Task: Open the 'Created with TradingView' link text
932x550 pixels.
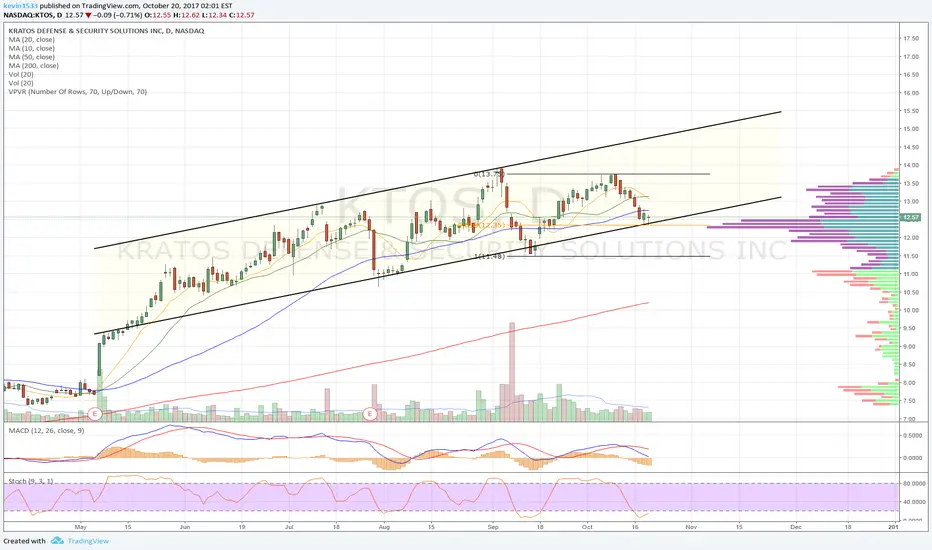Action: pyautogui.click(x=56, y=541)
